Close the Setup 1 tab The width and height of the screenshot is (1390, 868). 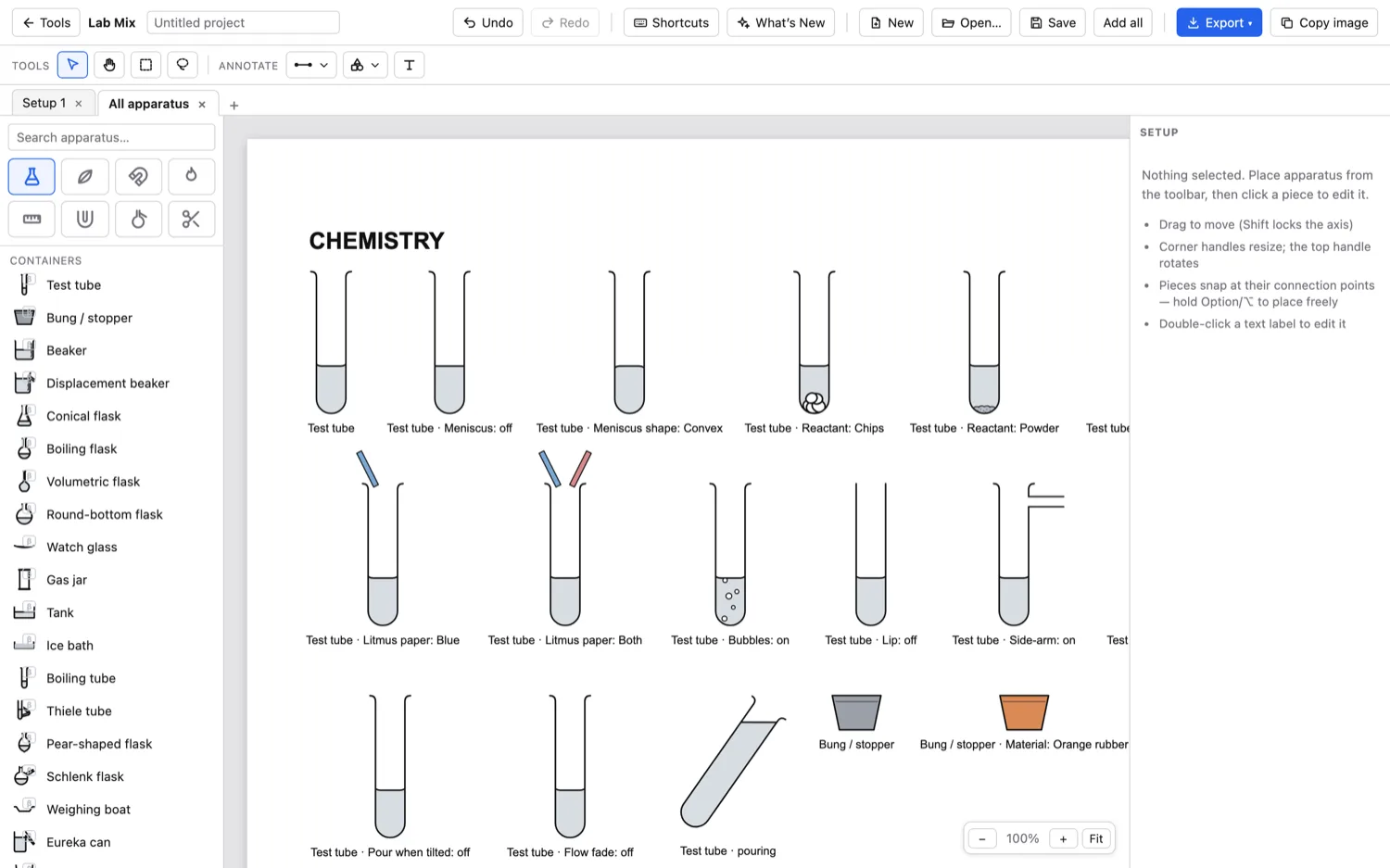point(79,104)
